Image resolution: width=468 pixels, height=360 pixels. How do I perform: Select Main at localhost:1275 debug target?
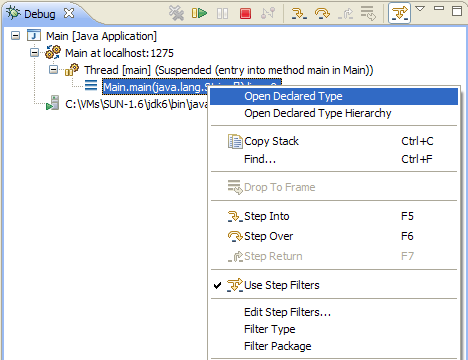click(x=119, y=53)
